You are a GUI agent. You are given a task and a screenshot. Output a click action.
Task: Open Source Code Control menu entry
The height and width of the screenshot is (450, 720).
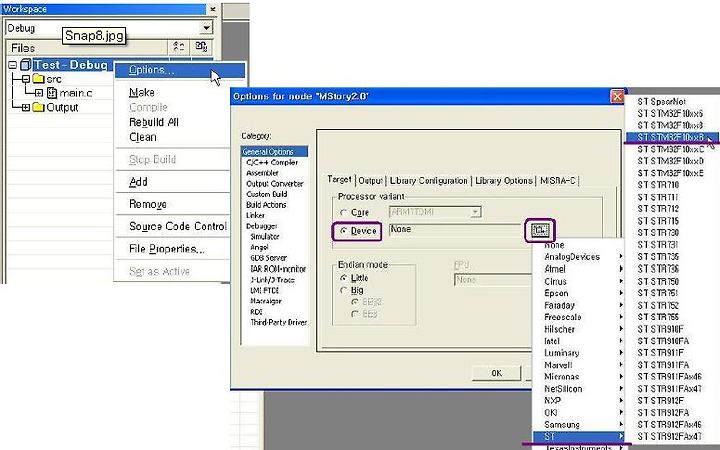click(x=180, y=226)
